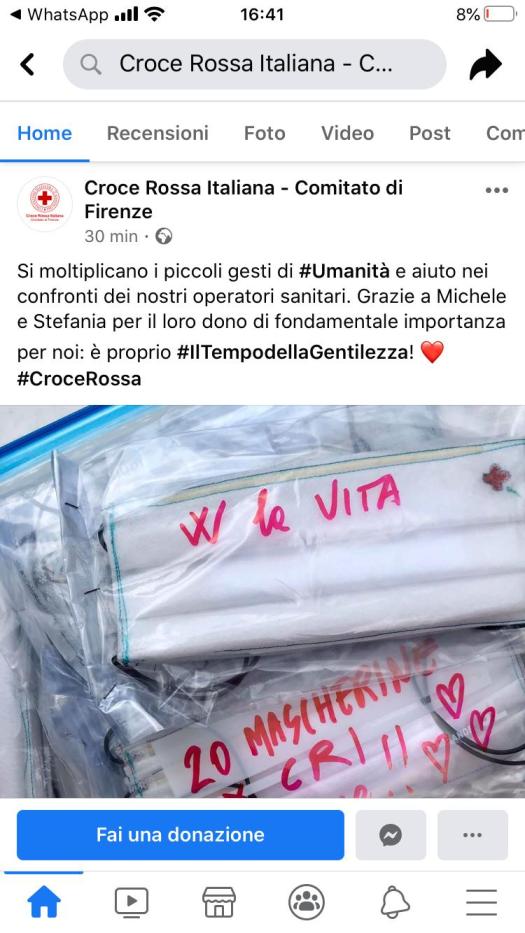
Task: Switch to the Post tab
Action: click(x=430, y=133)
